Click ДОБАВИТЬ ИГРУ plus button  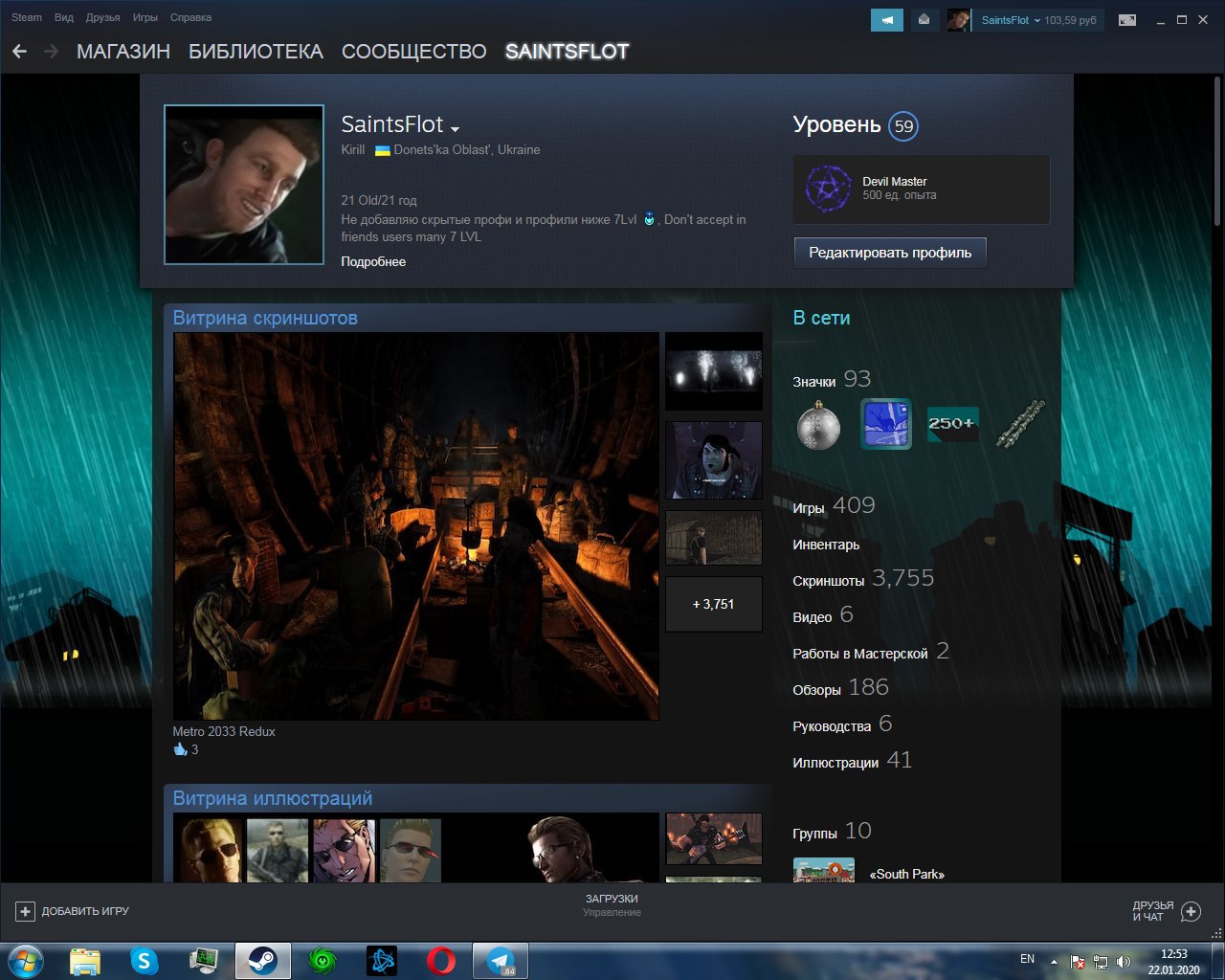(x=26, y=911)
